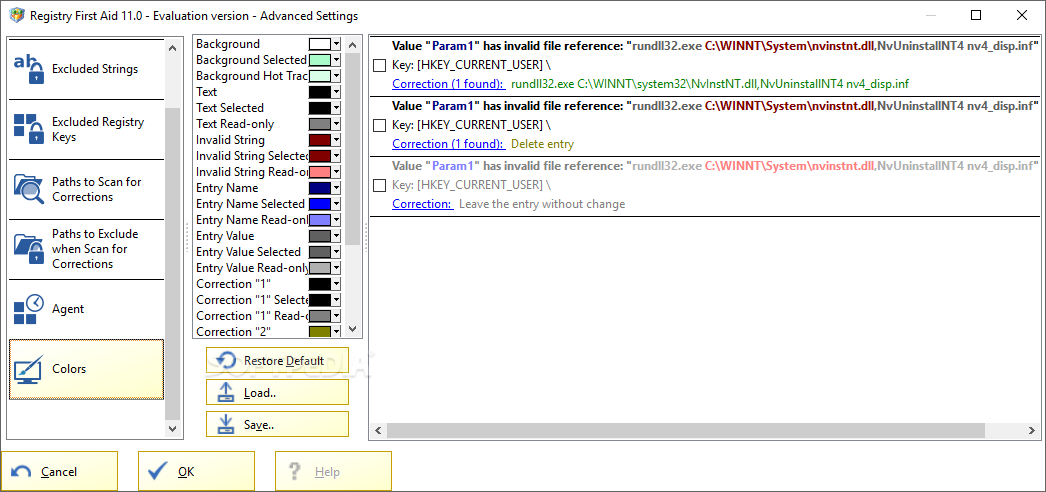Screen dimensions: 1046x492
Task: Open the Background color dropdown arrow
Action: click(336, 44)
